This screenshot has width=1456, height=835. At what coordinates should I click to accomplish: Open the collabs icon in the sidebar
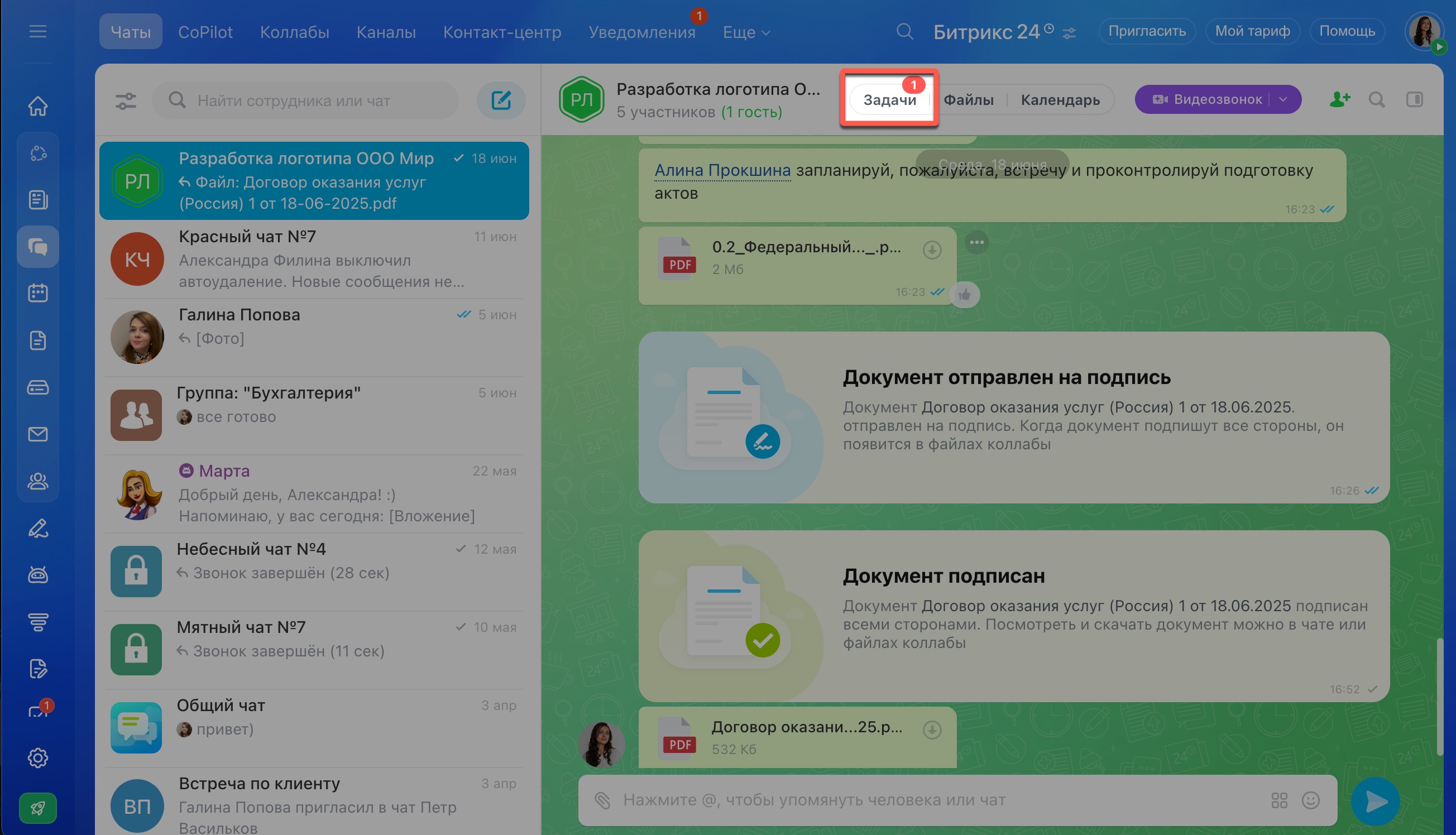38,153
